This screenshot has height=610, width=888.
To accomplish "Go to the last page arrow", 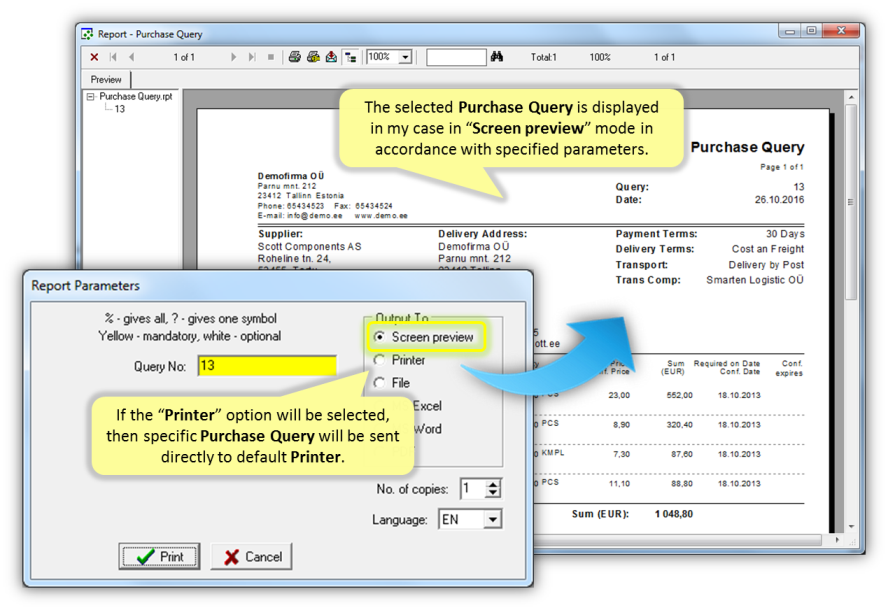I will point(252,58).
